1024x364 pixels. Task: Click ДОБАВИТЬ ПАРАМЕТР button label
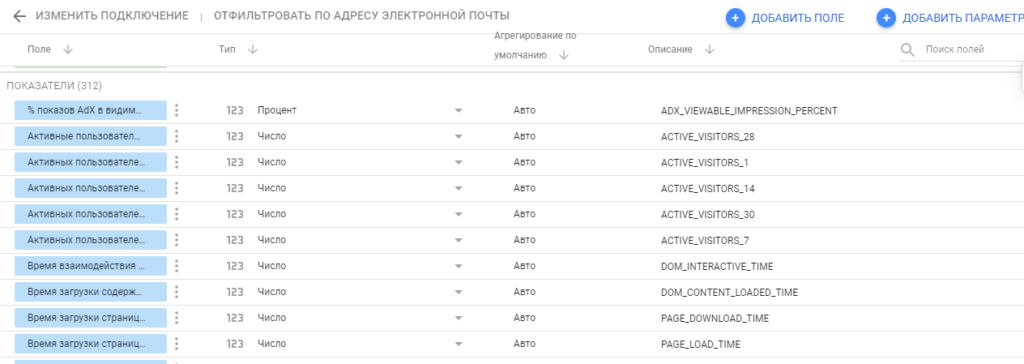963,18
